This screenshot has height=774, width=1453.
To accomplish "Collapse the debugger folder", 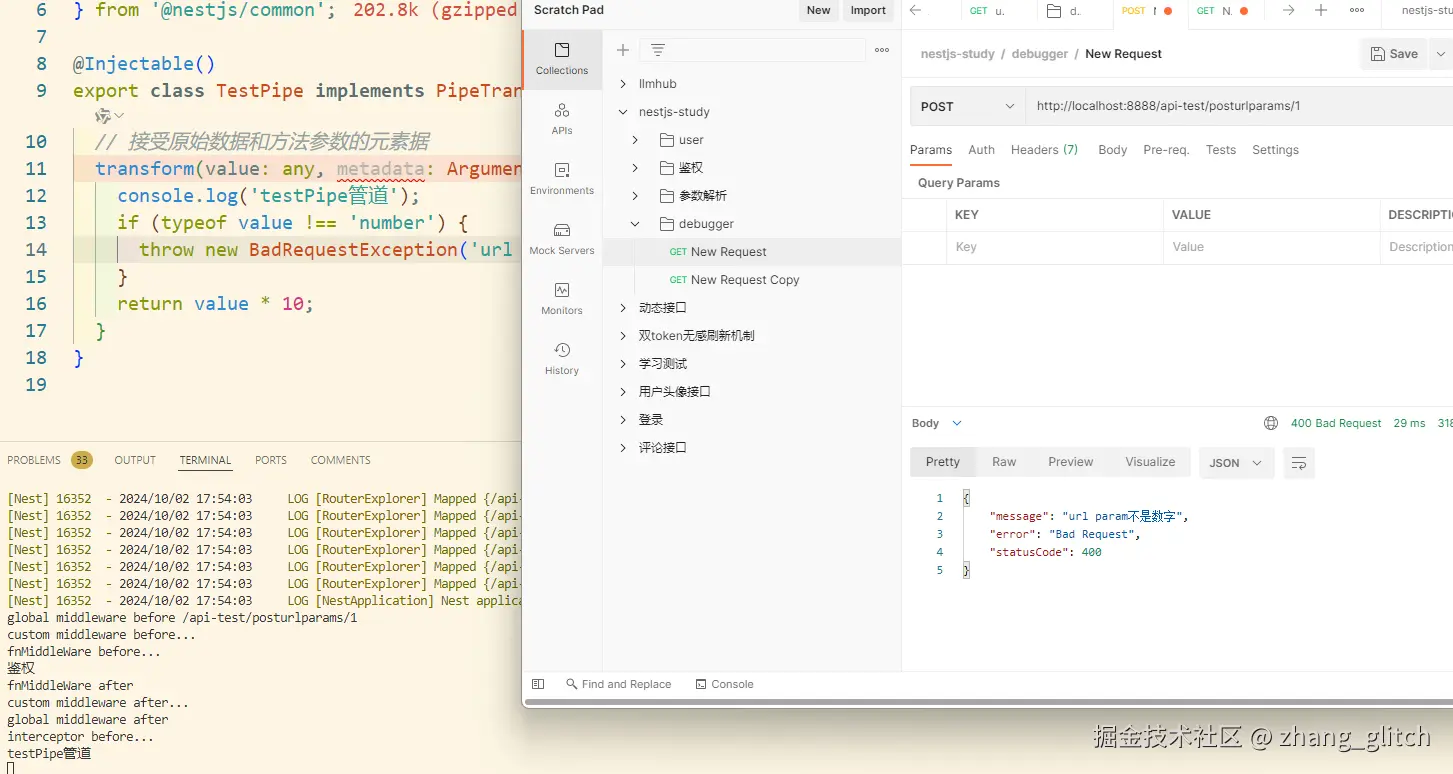I will (635, 224).
